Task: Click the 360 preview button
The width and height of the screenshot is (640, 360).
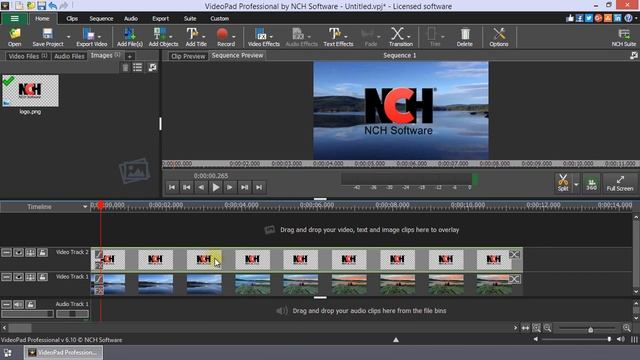Action: [x=591, y=182]
